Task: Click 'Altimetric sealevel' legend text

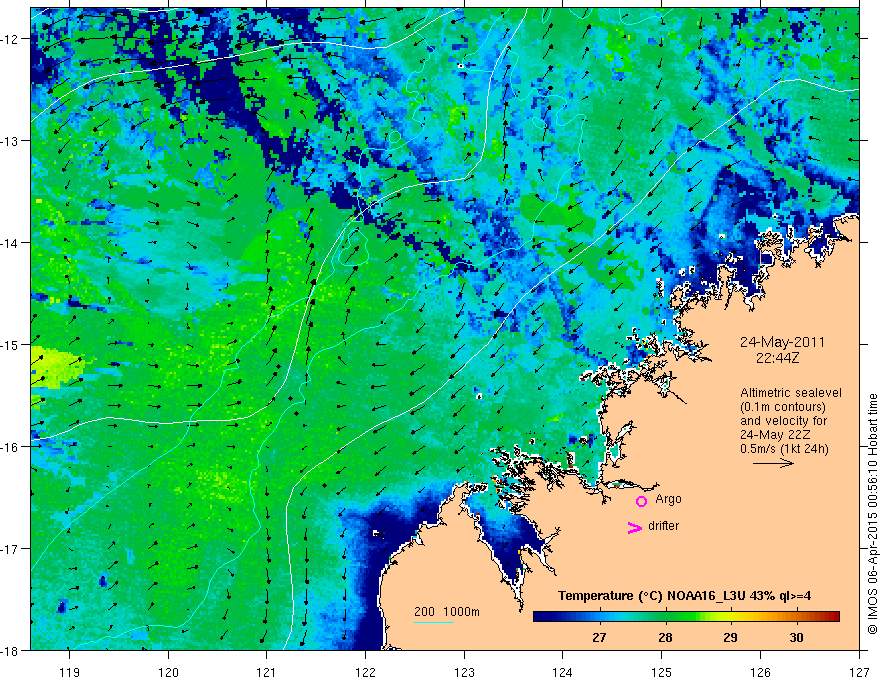Action: [x=791, y=393]
